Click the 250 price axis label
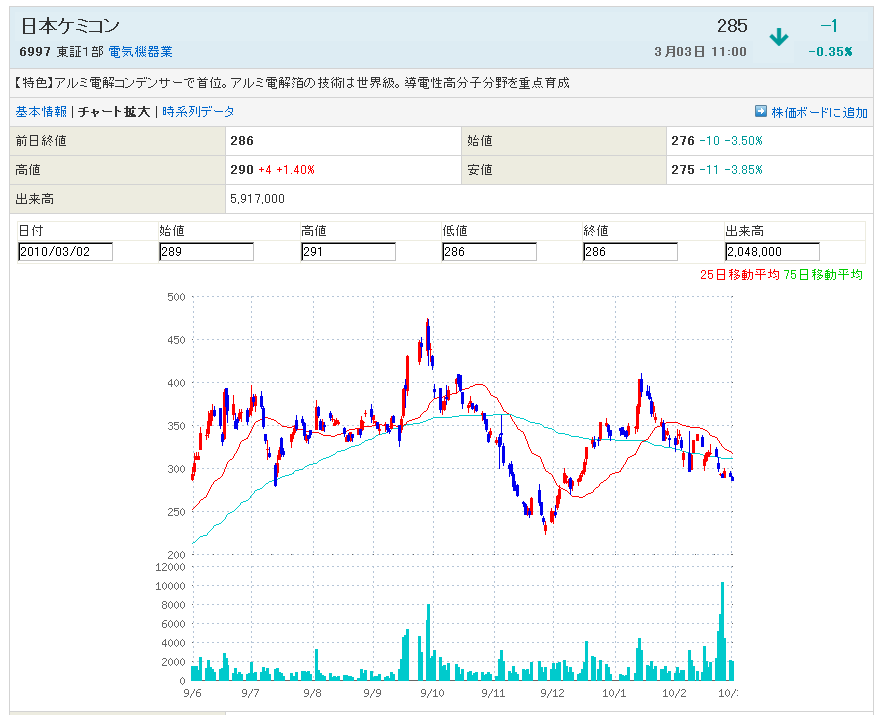Viewport: 884px width, 715px height. click(176, 512)
